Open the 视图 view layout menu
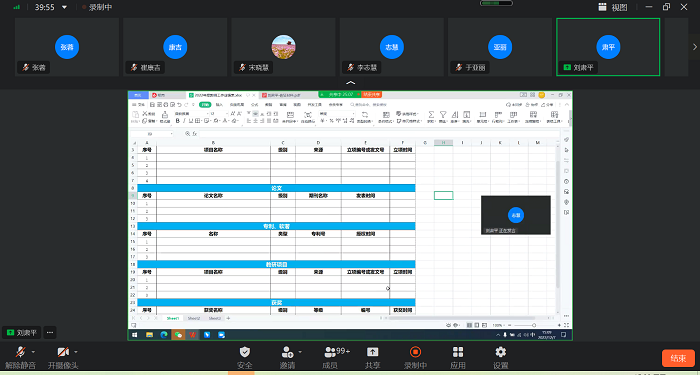 [x=612, y=7]
